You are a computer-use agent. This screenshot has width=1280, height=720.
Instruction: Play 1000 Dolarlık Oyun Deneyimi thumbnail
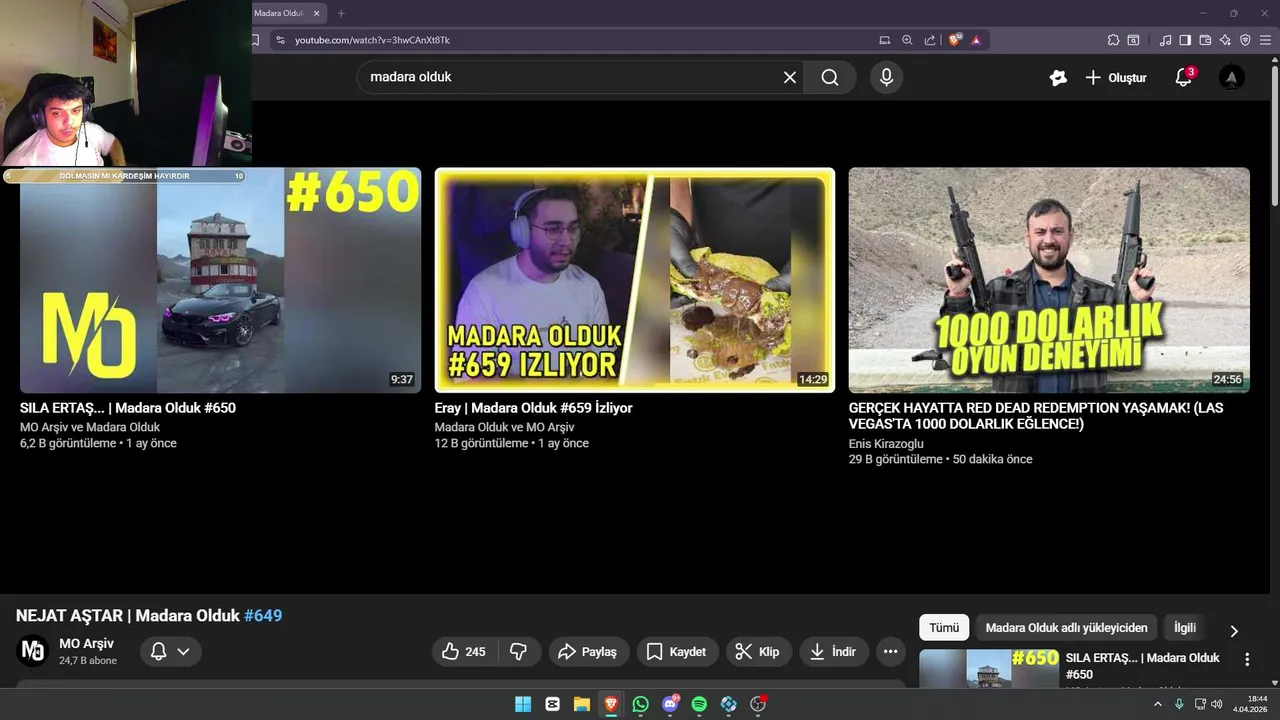[x=1049, y=280]
